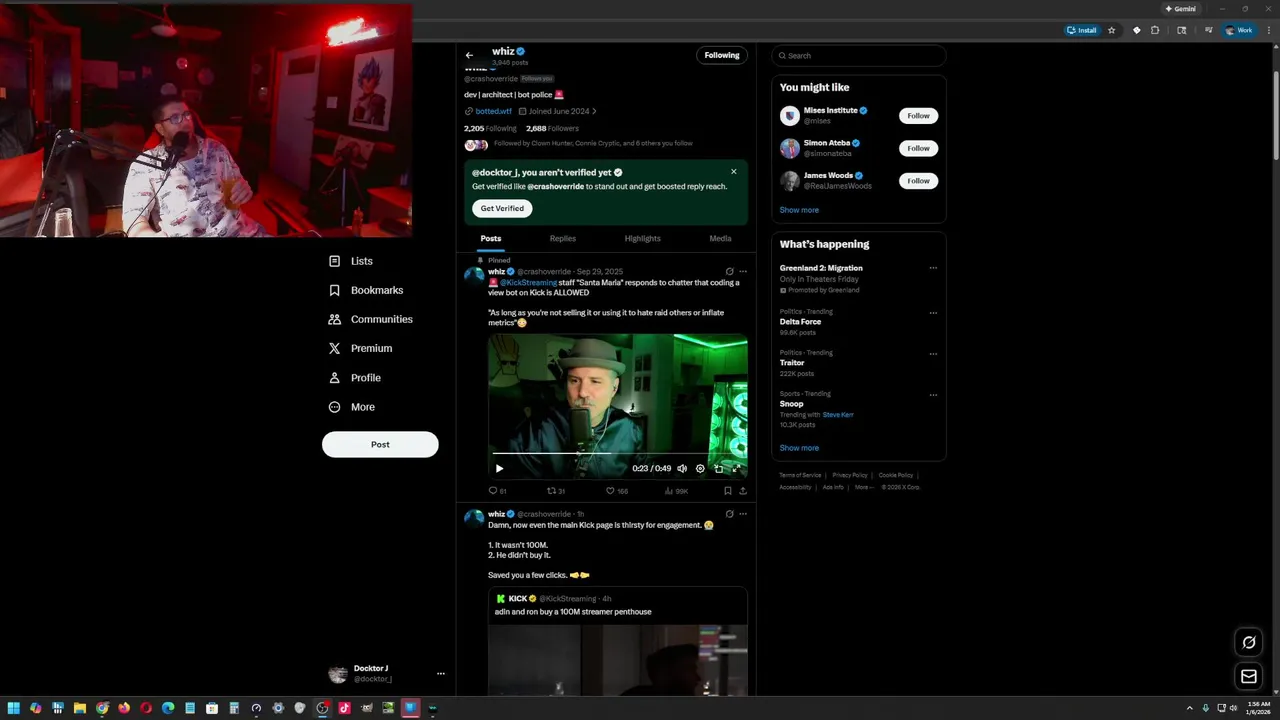
Task: Open account options next to Docktor J
Action: [x=440, y=674]
